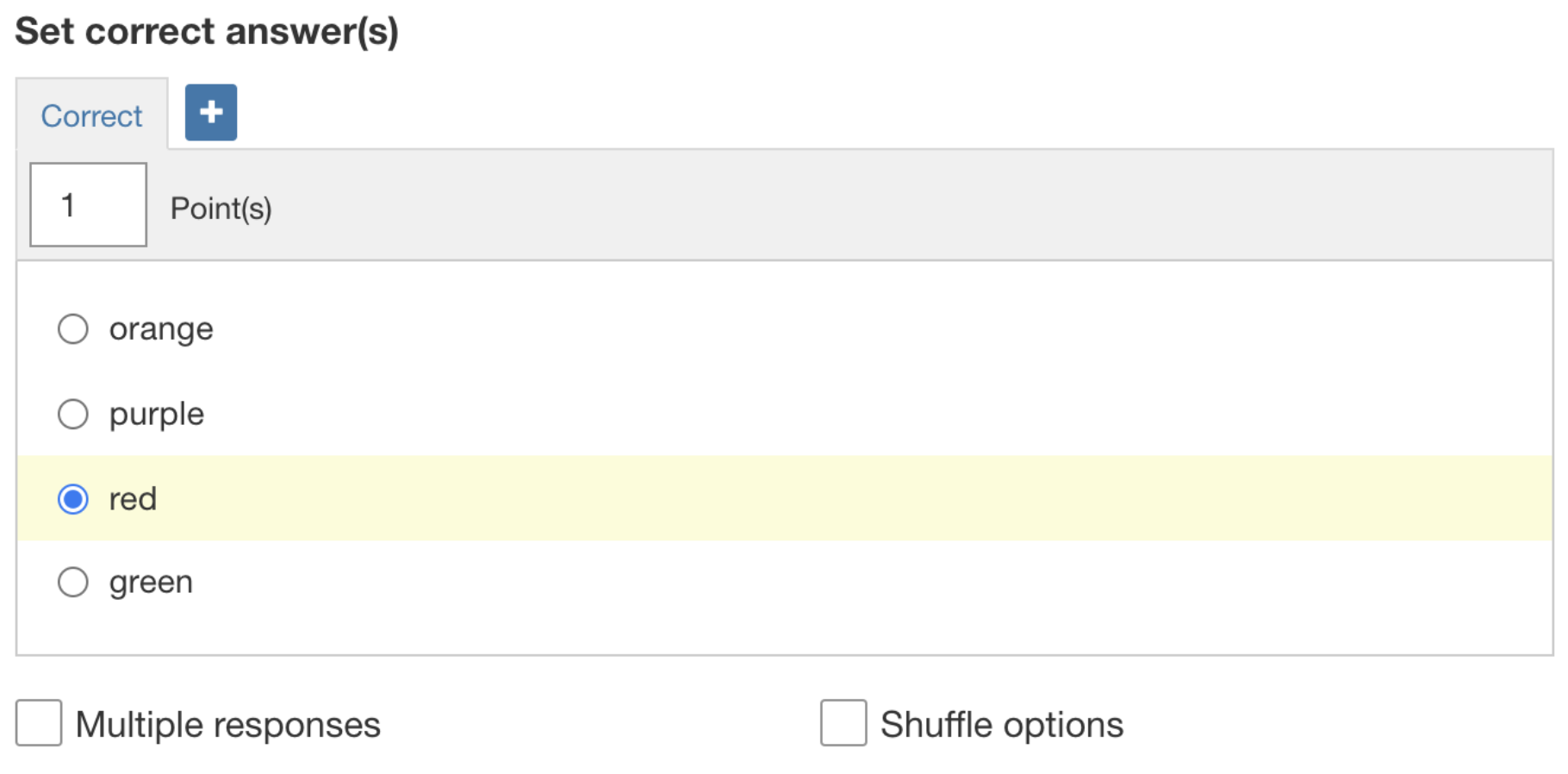Click the Point(s) label area
Image resolution: width=1568 pixels, height=774 pixels.
click(221, 207)
